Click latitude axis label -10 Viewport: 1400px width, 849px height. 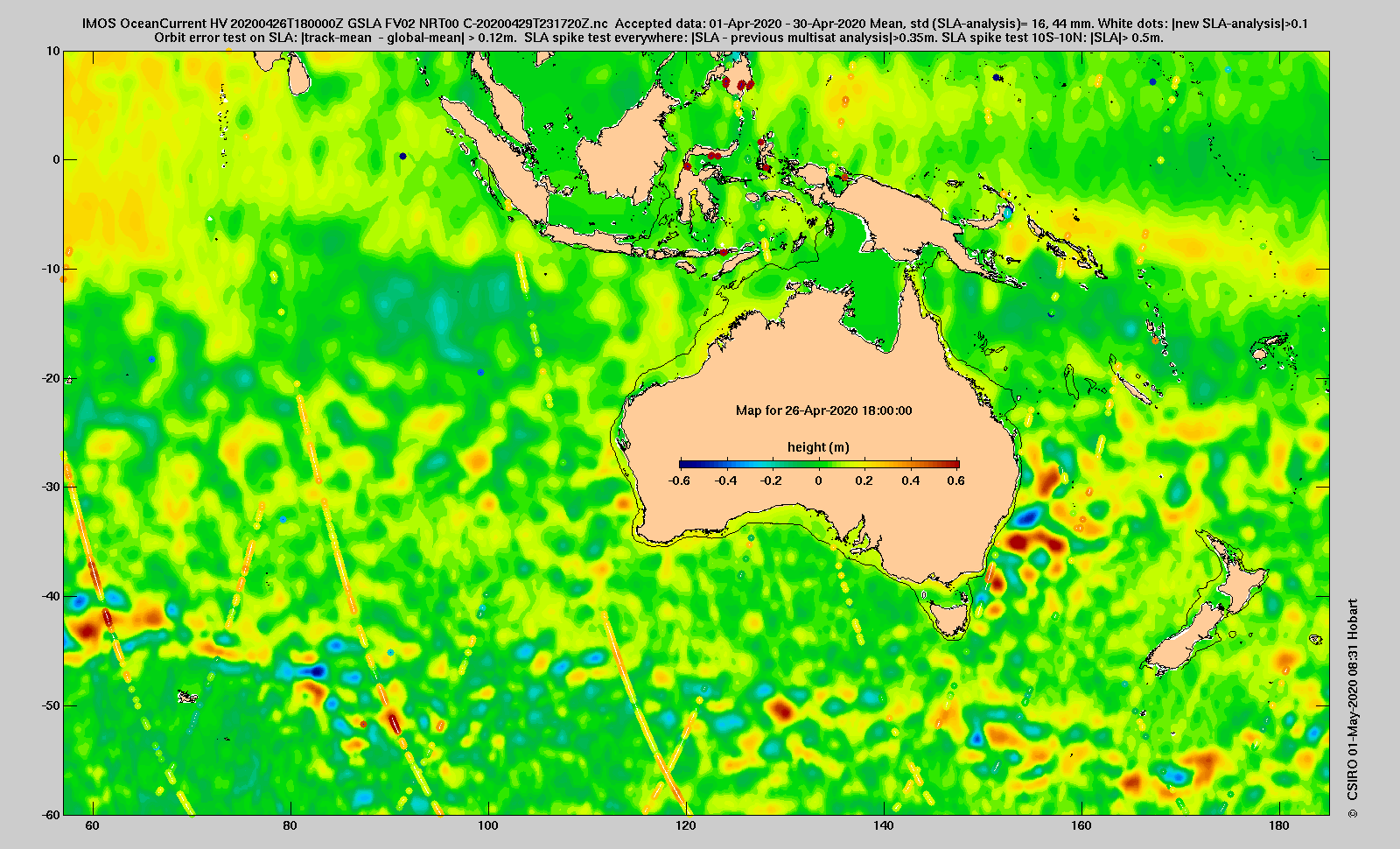coord(52,269)
